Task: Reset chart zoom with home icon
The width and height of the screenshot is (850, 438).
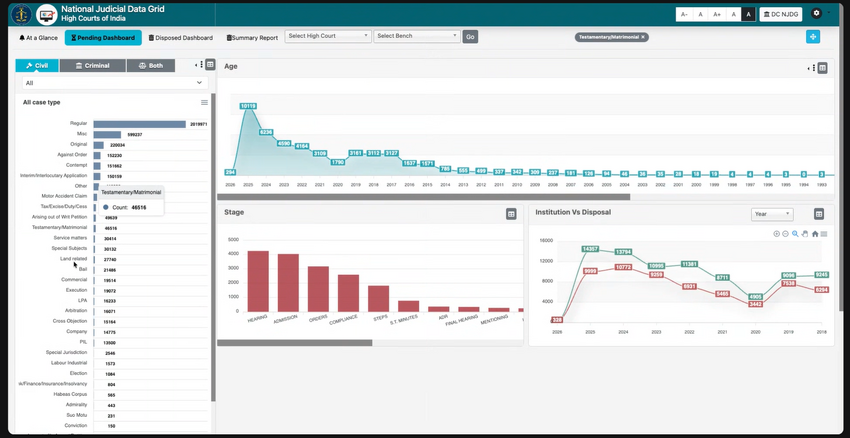Action: tap(815, 234)
